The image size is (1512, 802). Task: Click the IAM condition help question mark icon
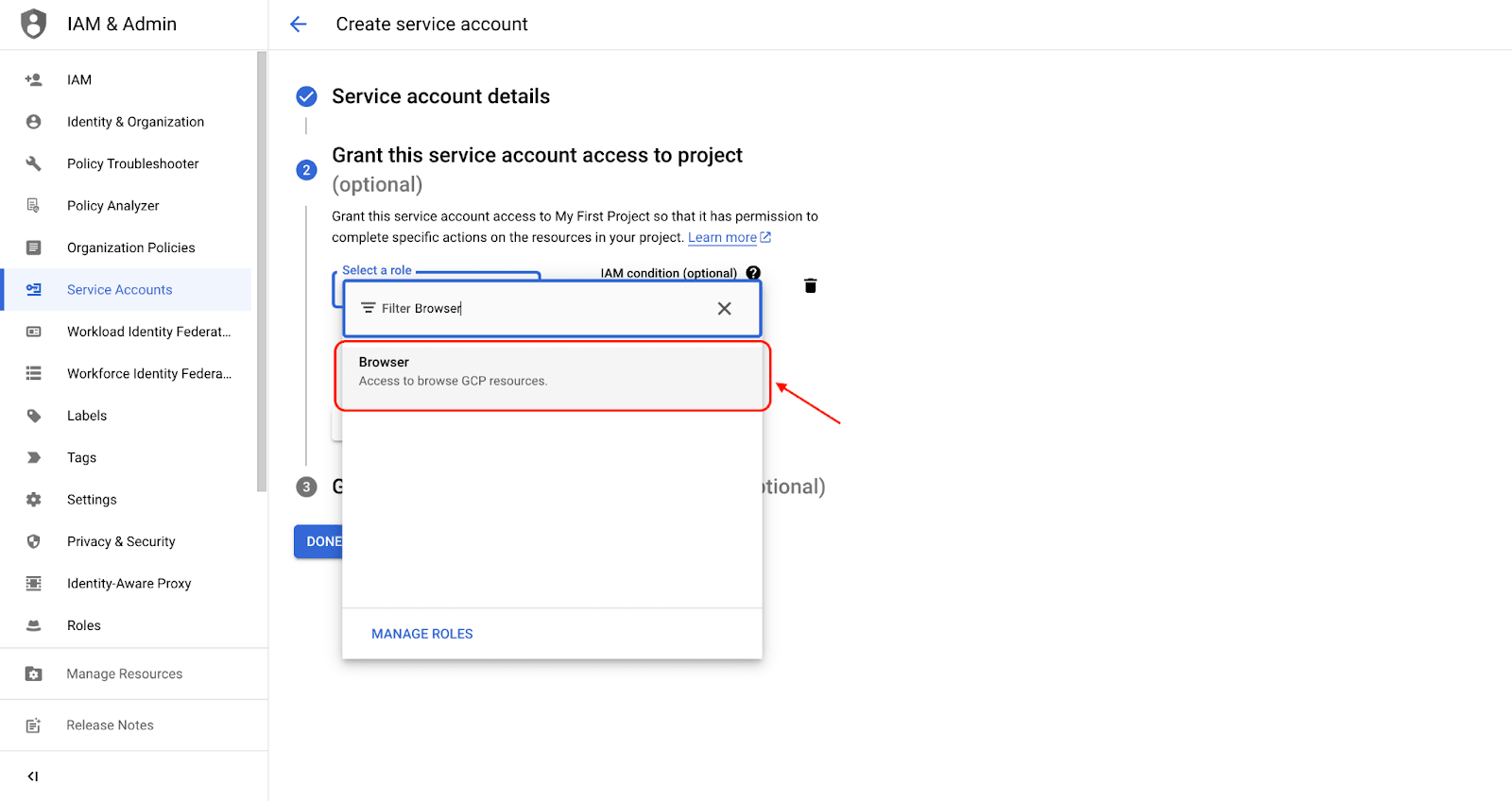(x=753, y=273)
